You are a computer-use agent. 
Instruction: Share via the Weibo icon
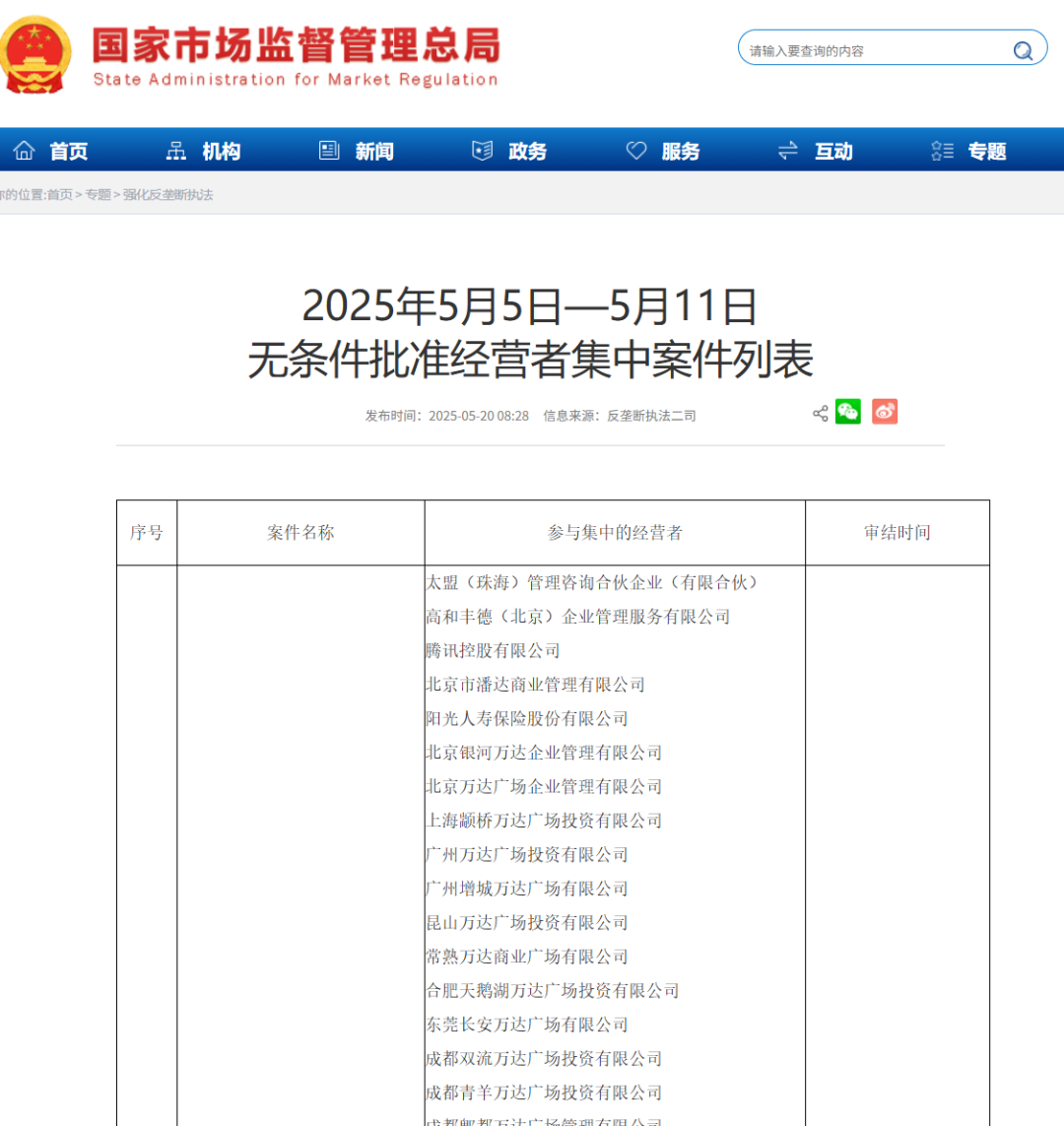click(885, 412)
